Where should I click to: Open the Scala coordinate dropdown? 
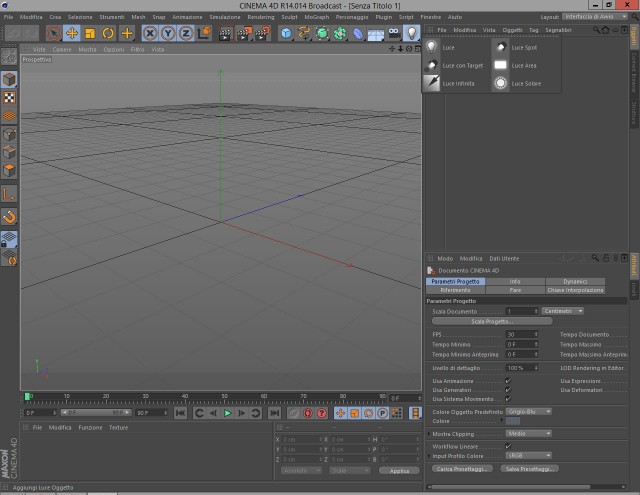tap(350, 471)
